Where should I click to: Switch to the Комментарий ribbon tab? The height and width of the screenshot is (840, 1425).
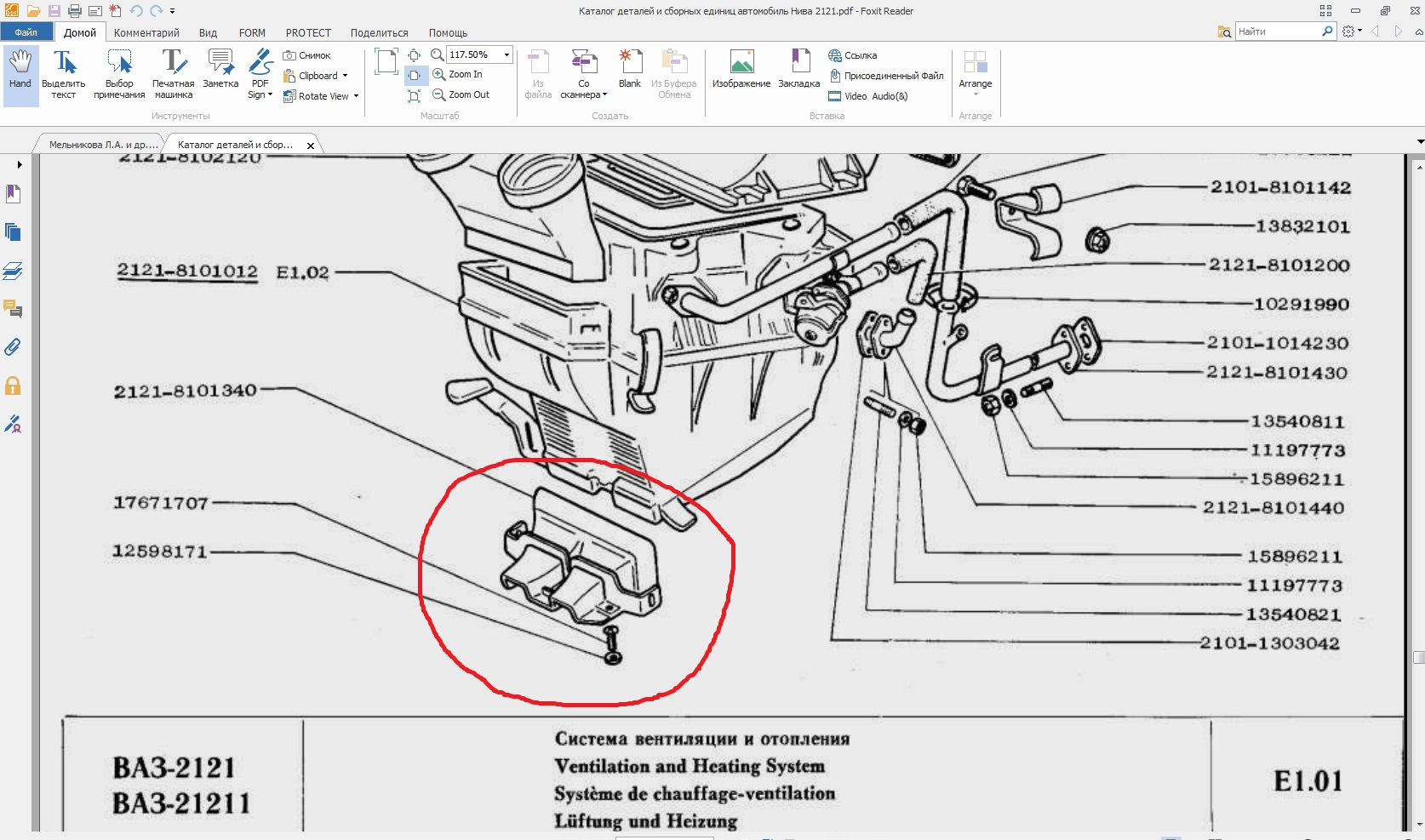pos(146,33)
